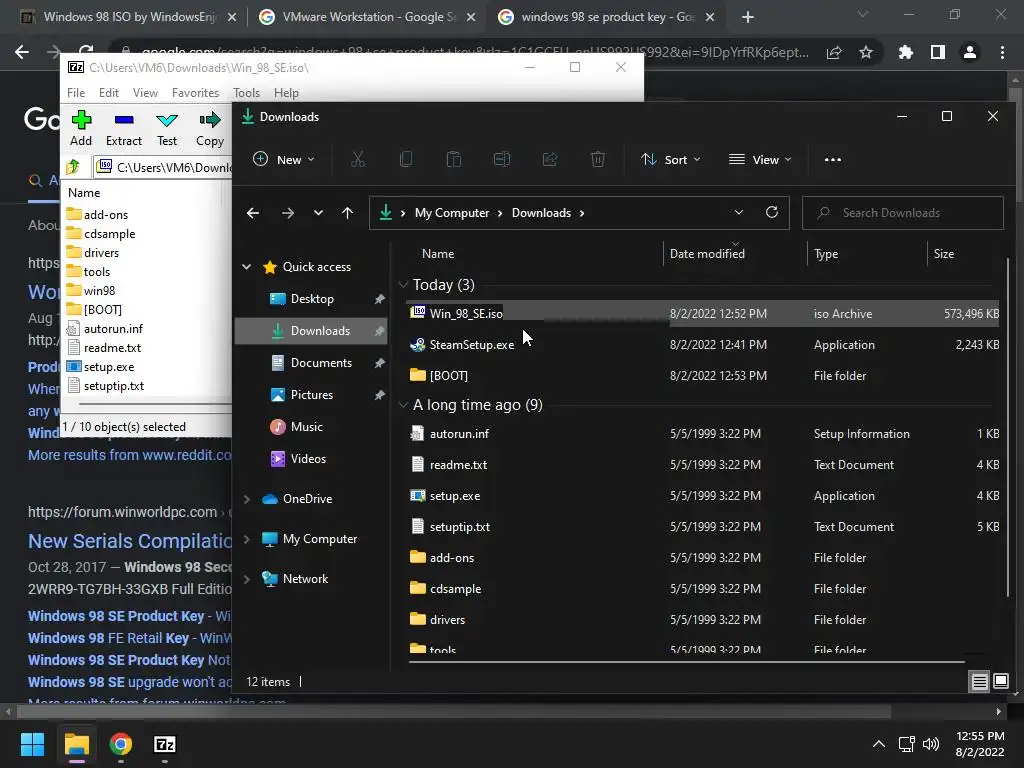Click the Cut icon in Downloads toolbar
1024x768 pixels.
(358, 159)
